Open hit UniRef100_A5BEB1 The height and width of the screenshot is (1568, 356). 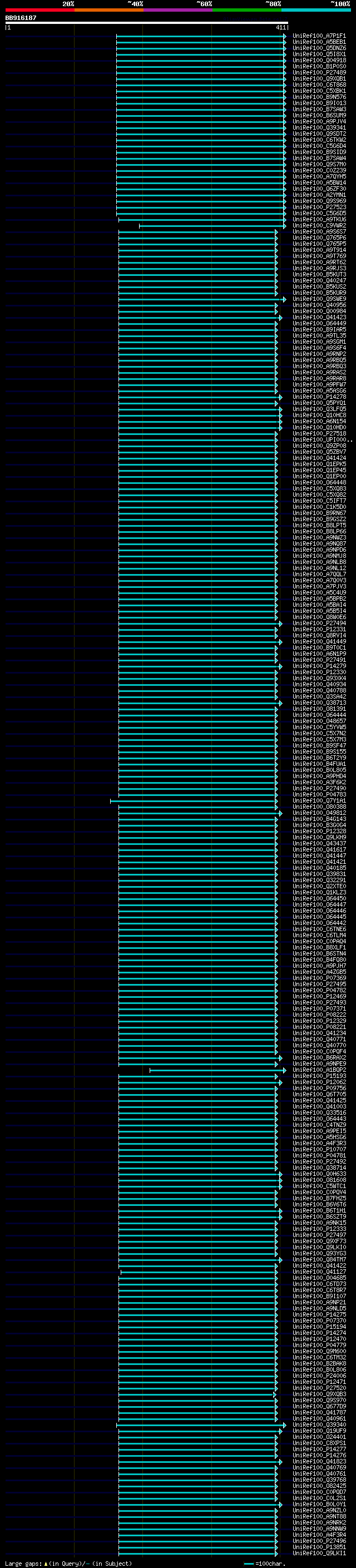pyautogui.click(x=319, y=42)
